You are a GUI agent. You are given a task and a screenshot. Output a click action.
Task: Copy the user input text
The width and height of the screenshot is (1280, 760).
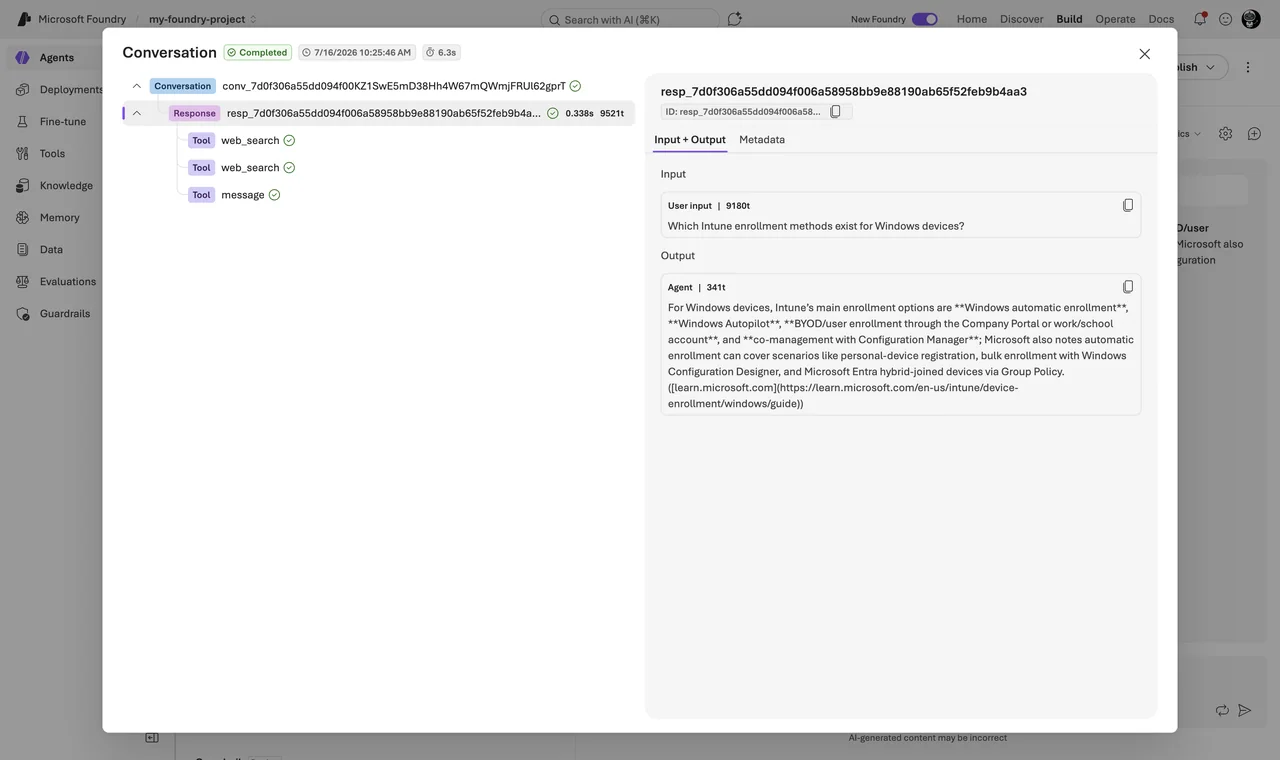coord(1128,205)
